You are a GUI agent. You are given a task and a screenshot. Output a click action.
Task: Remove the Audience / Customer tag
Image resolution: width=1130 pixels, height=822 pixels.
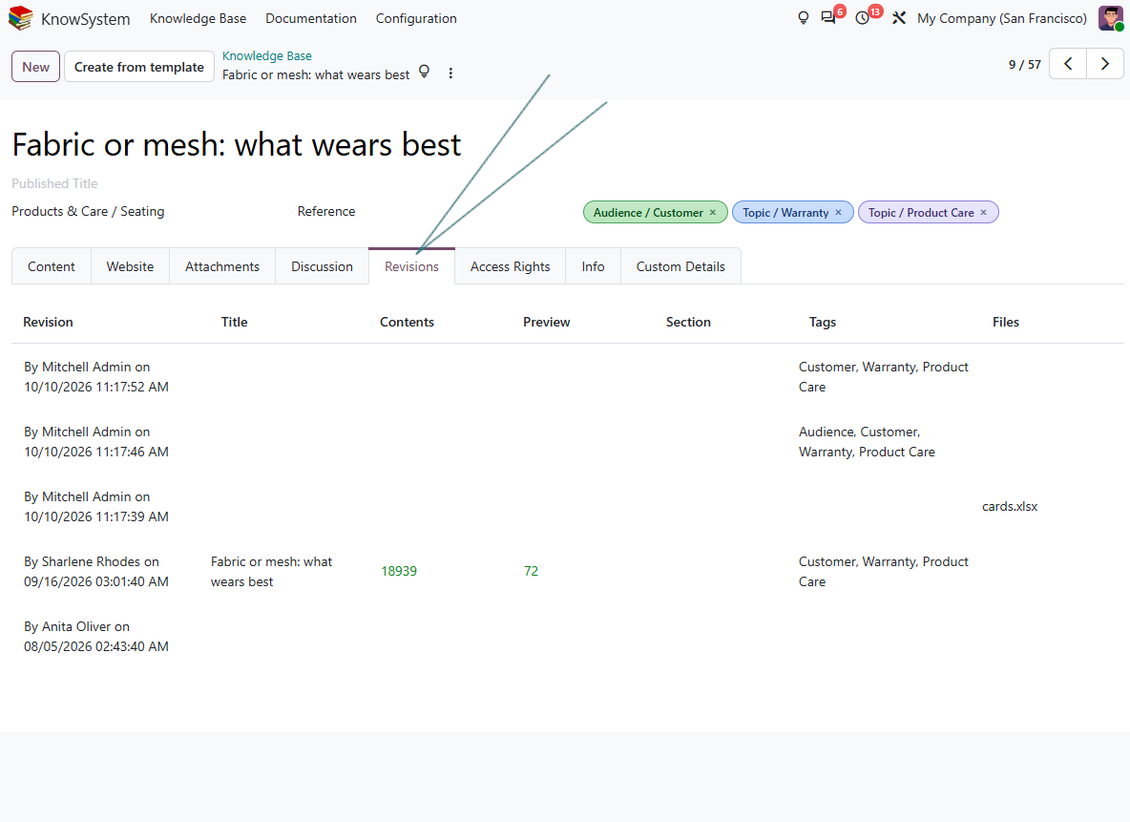713,213
